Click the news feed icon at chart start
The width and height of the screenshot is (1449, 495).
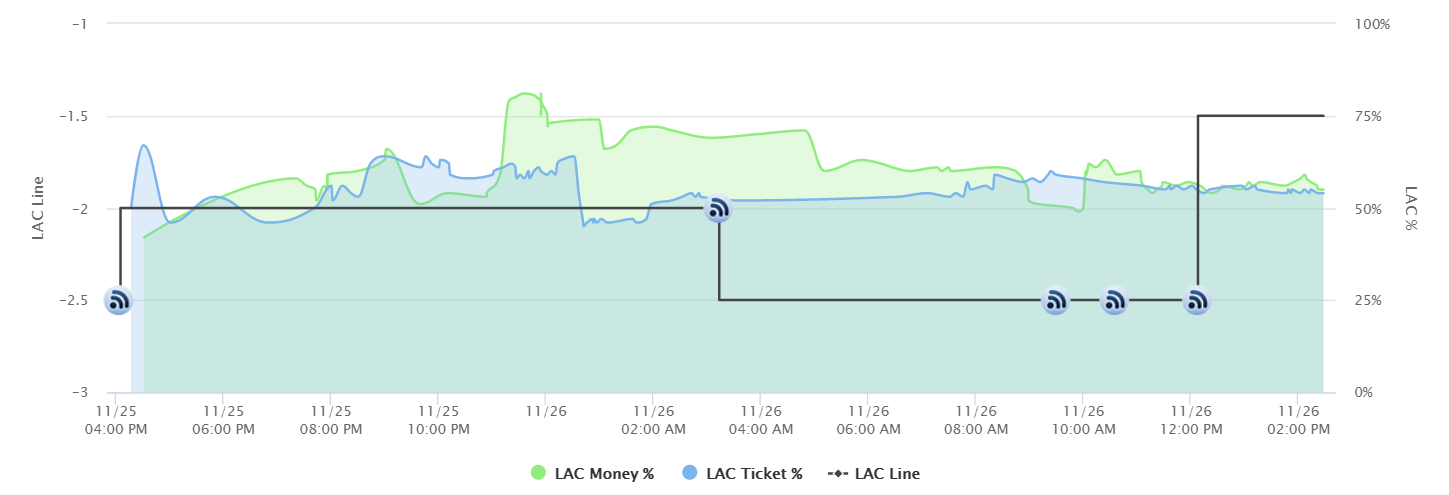pyautogui.click(x=119, y=300)
